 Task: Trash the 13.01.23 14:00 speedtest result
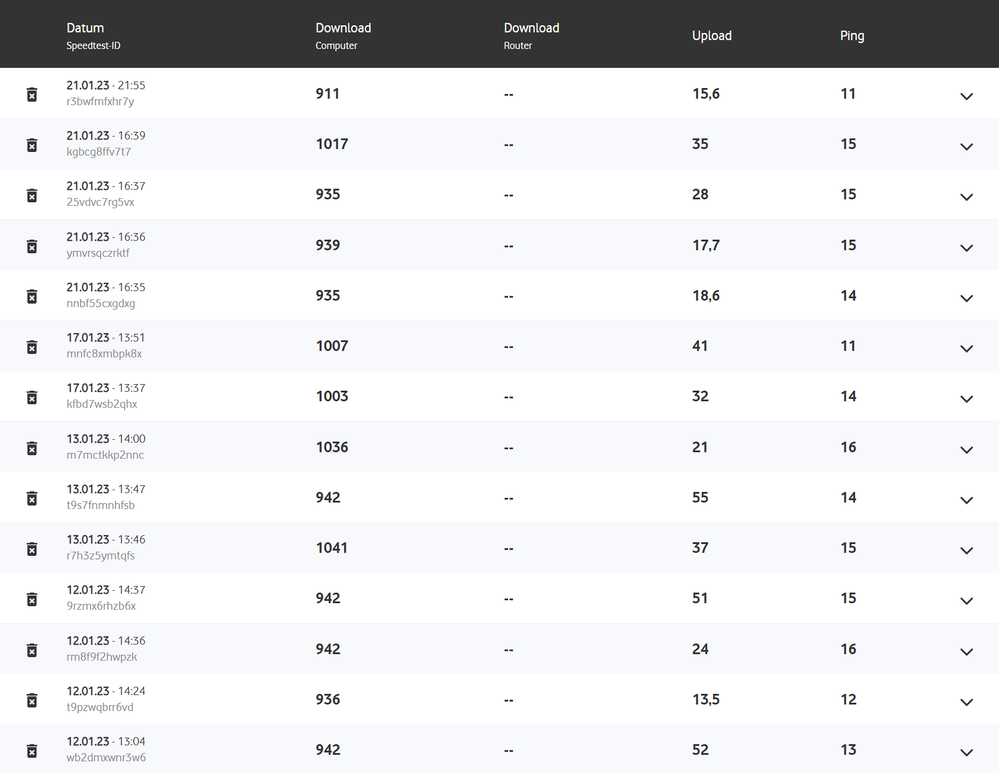[32, 448]
